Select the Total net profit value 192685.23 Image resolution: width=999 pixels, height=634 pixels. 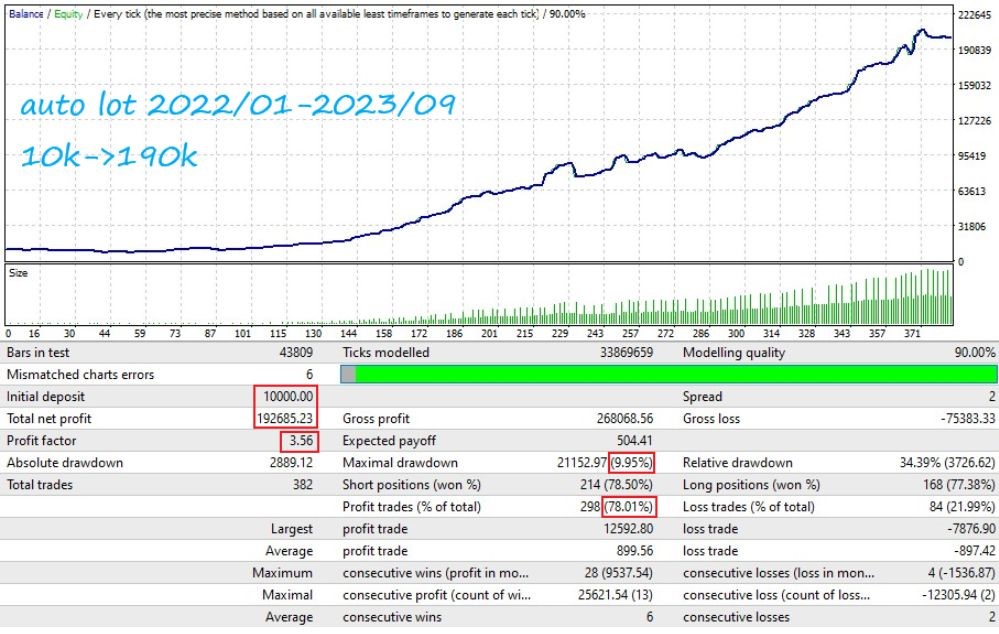point(285,419)
